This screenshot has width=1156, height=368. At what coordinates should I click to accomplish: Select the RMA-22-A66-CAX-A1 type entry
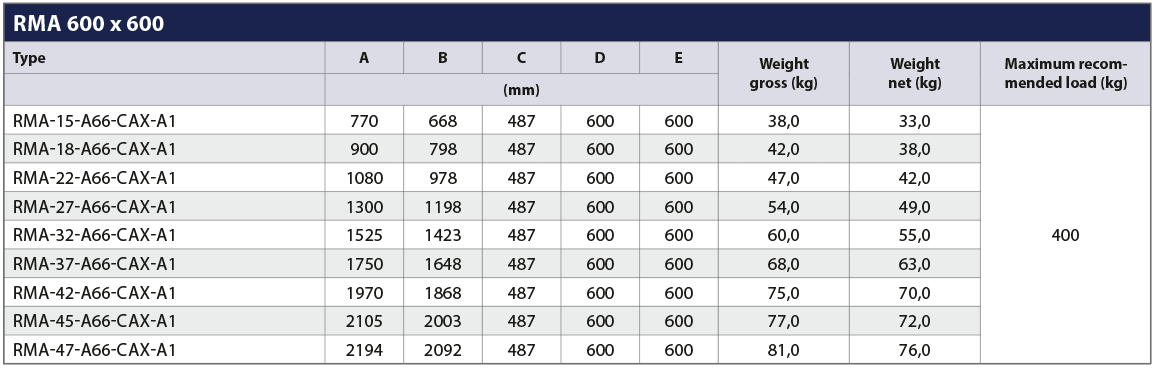click(94, 178)
